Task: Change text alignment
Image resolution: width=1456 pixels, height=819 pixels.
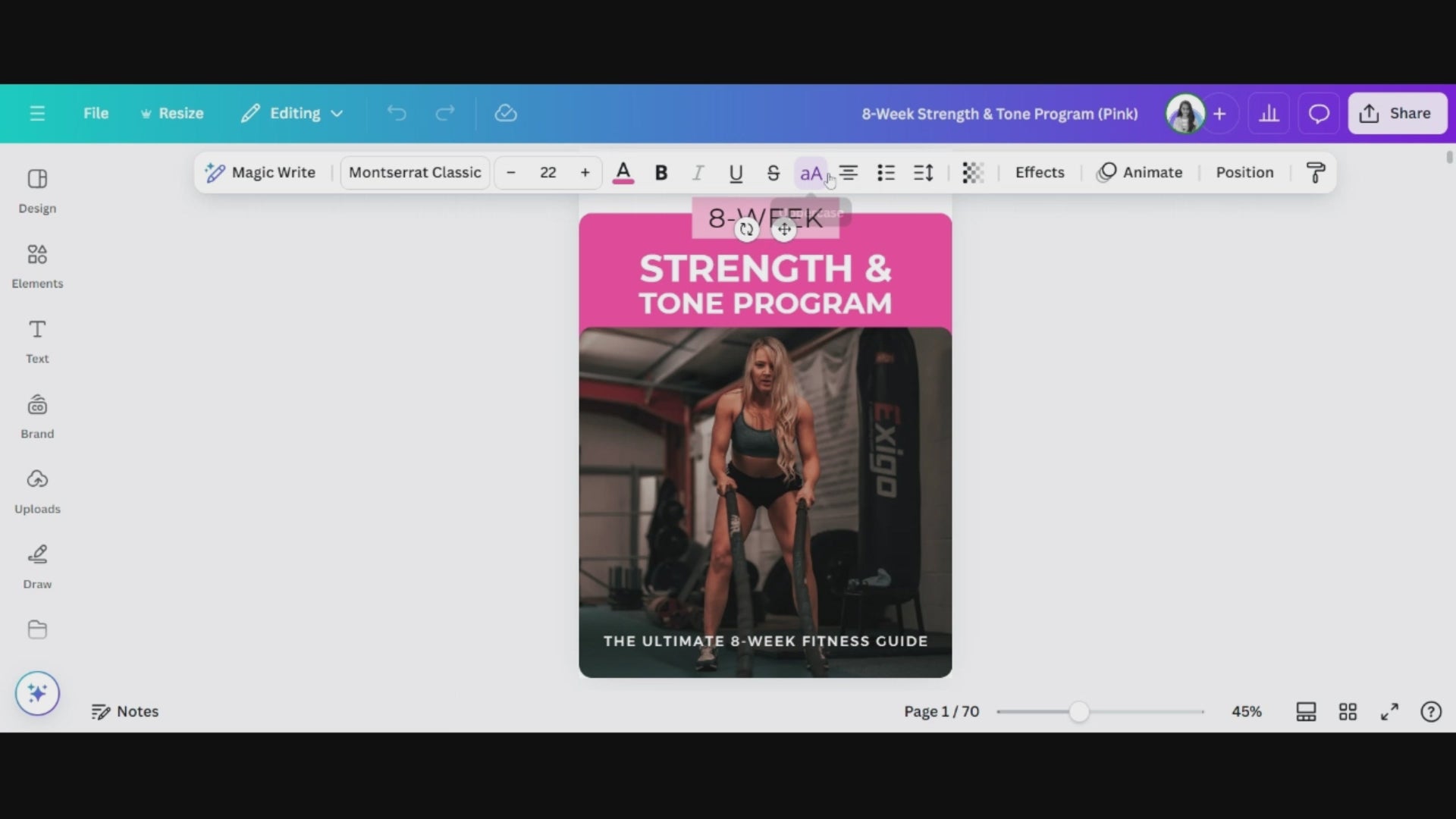Action: click(x=849, y=173)
